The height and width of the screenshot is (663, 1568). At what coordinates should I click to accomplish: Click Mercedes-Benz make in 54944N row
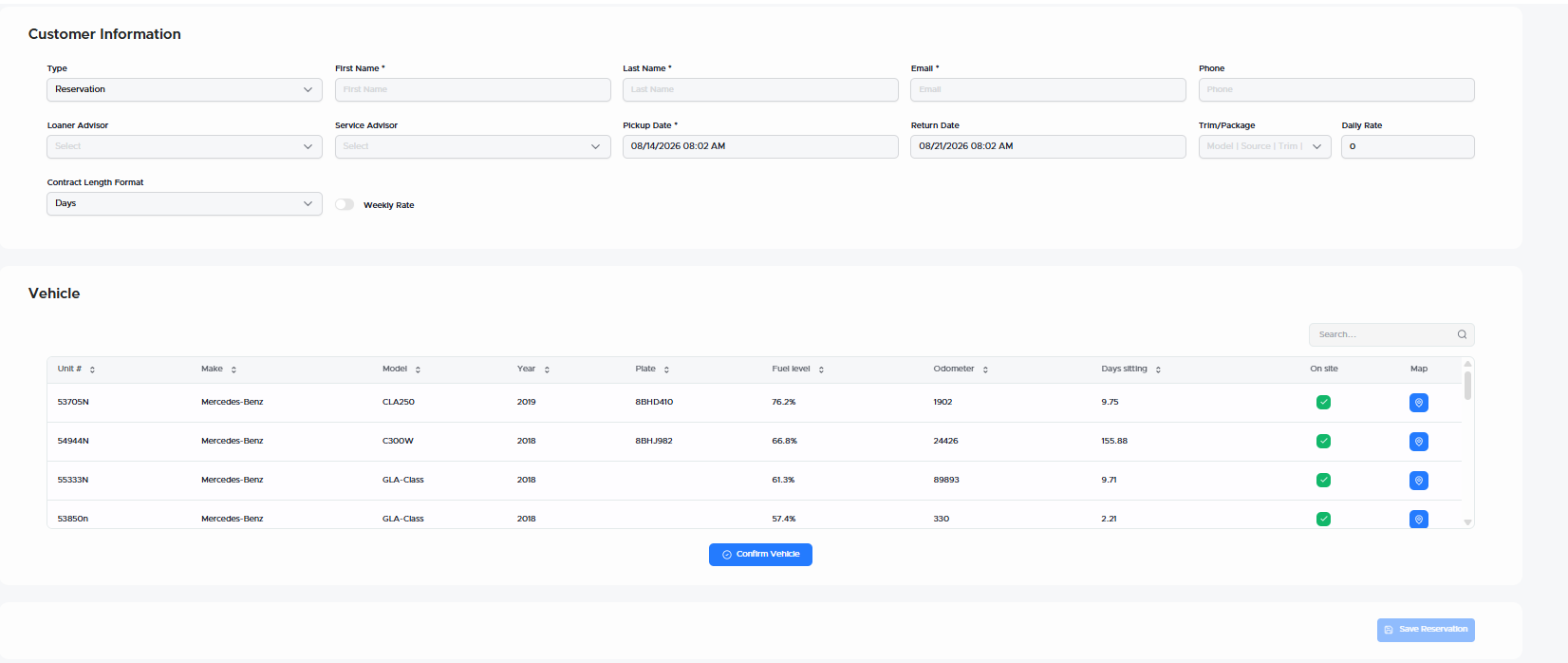233,441
